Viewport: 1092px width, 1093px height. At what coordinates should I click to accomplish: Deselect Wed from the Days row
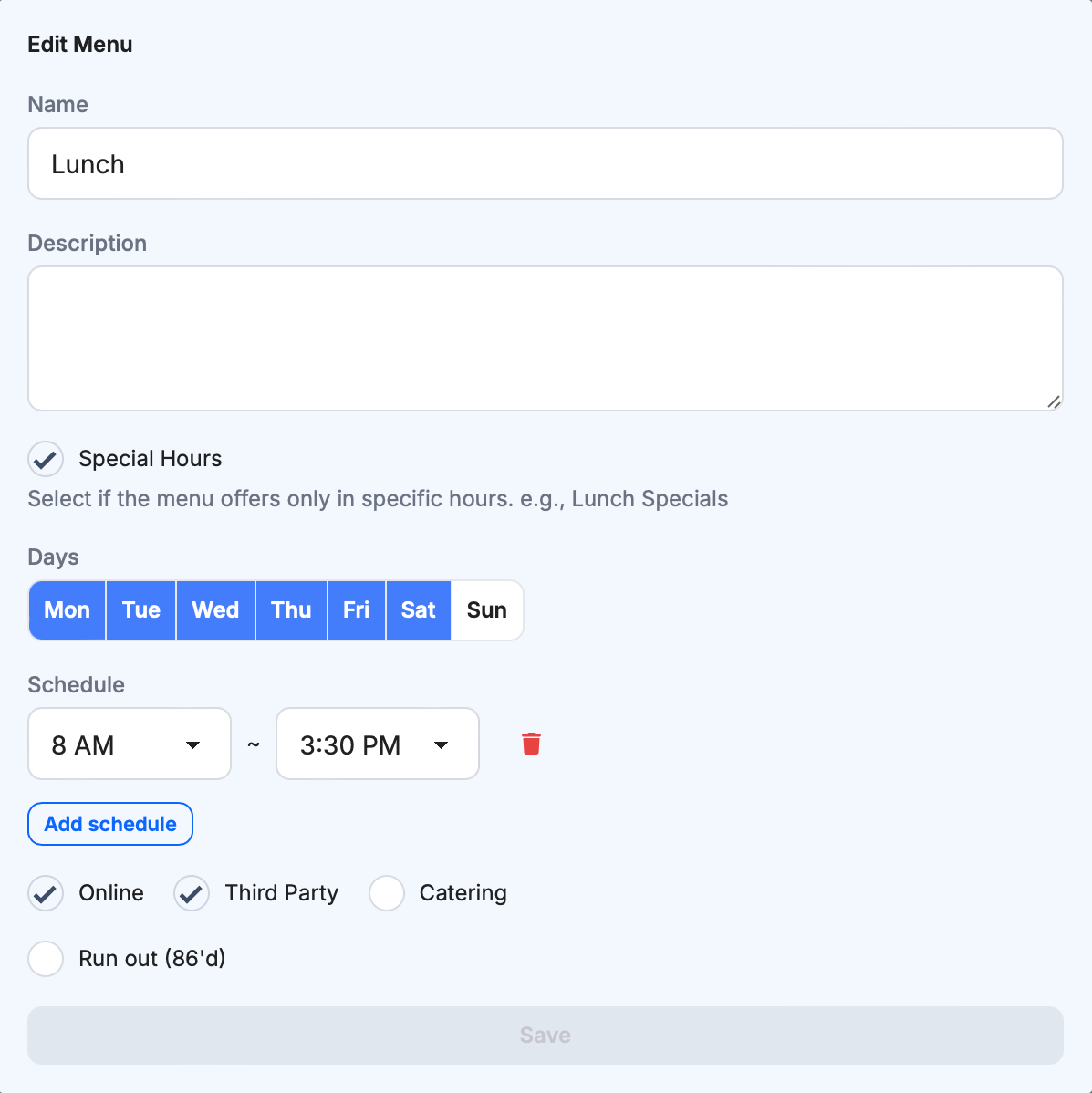[214, 609]
